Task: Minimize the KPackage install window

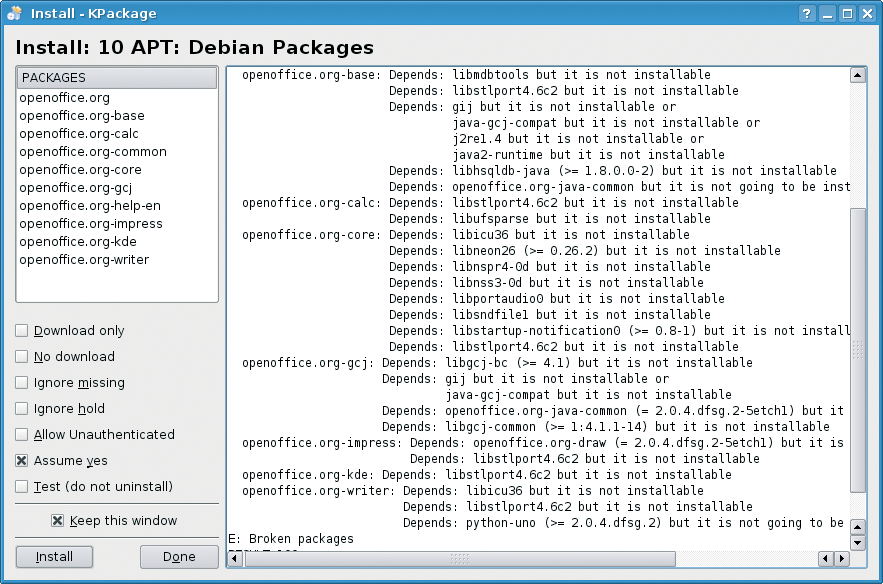Action: (827, 14)
